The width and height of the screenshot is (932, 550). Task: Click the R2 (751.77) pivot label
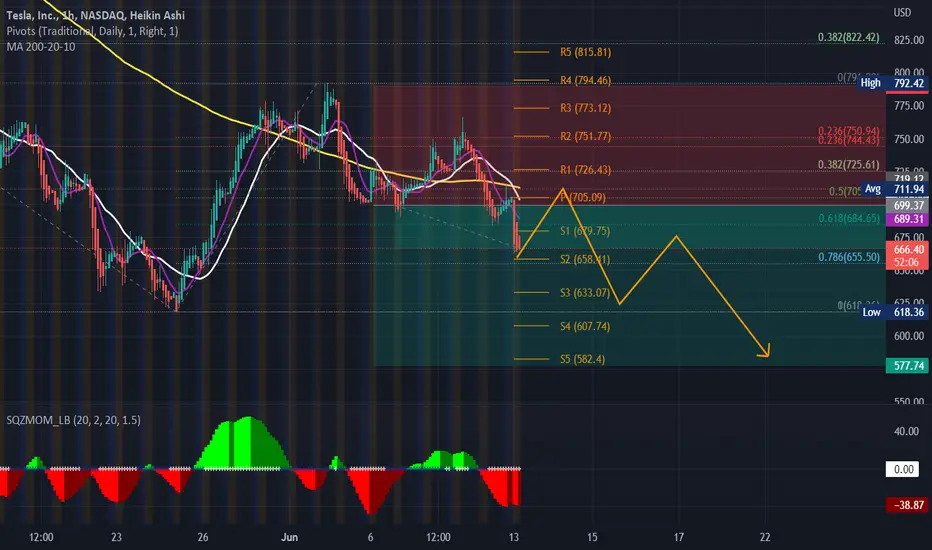[x=585, y=137]
